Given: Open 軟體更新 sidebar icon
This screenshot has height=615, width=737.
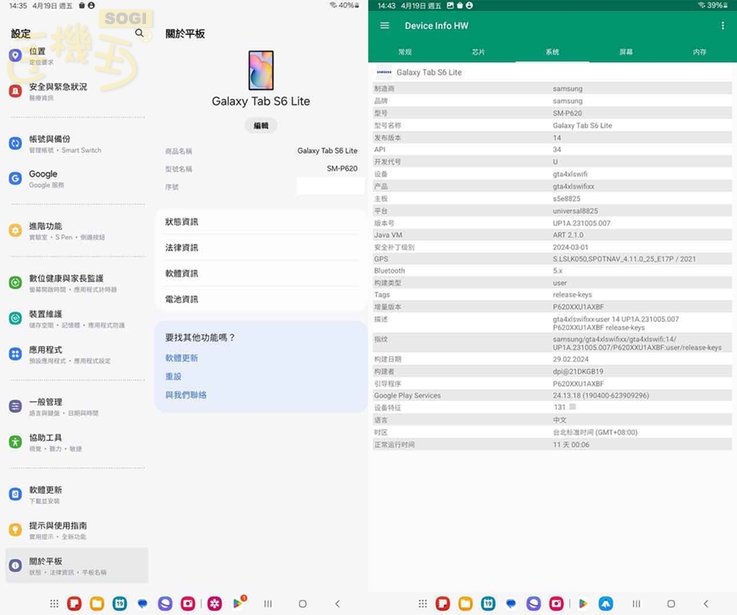Looking at the screenshot, I should pyautogui.click(x=16, y=494).
